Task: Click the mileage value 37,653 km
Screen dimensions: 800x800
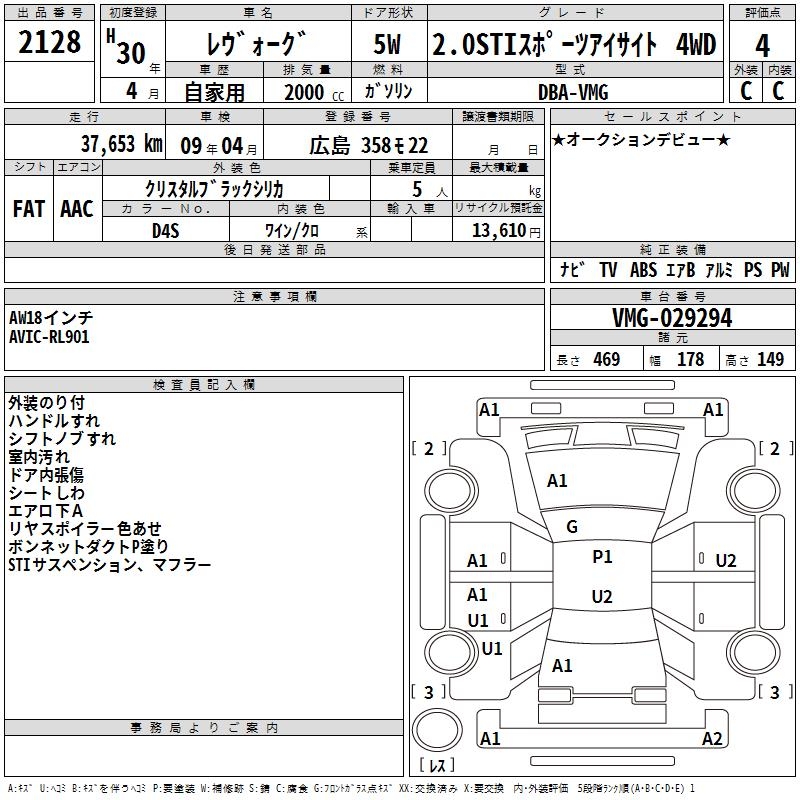Action: 121,144
